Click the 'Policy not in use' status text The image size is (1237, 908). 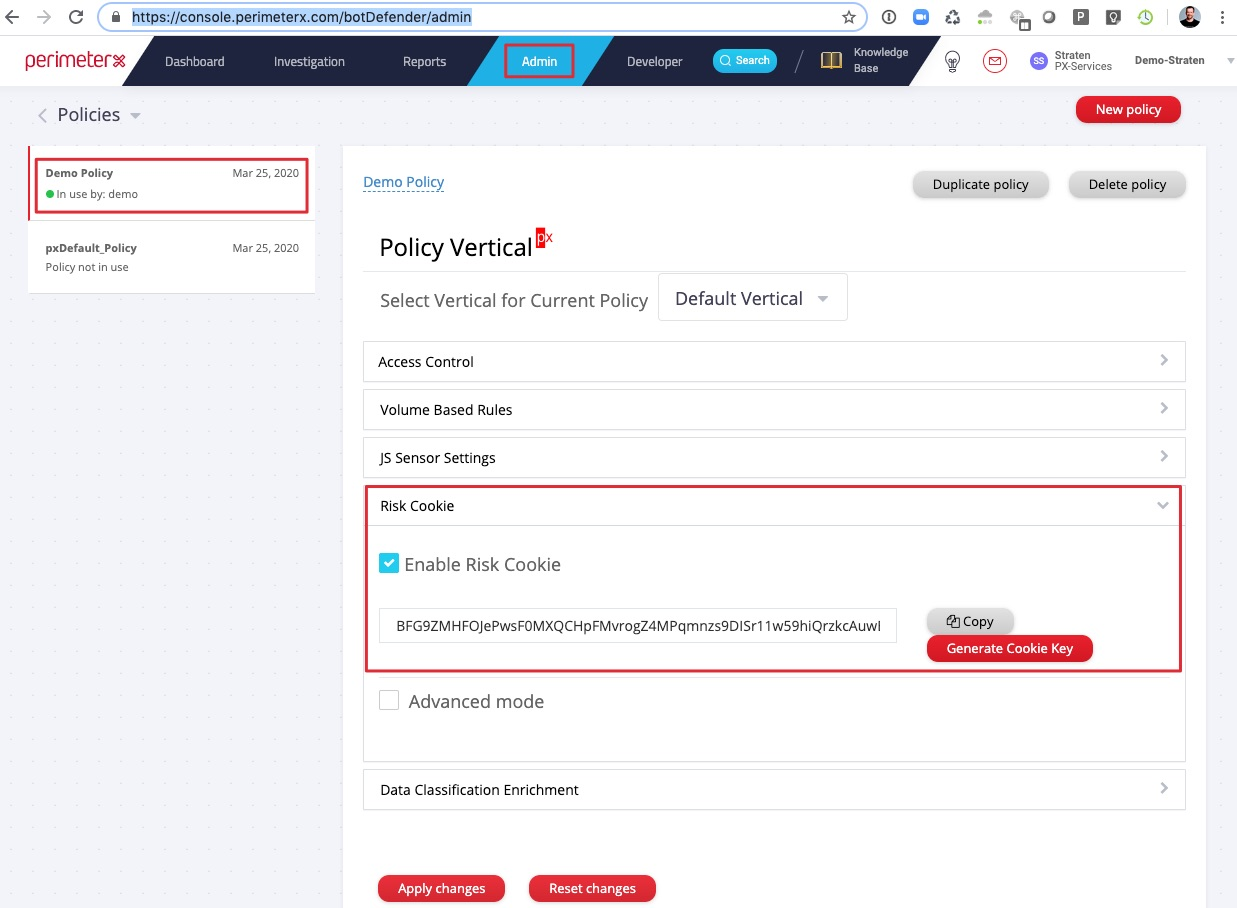(87, 267)
